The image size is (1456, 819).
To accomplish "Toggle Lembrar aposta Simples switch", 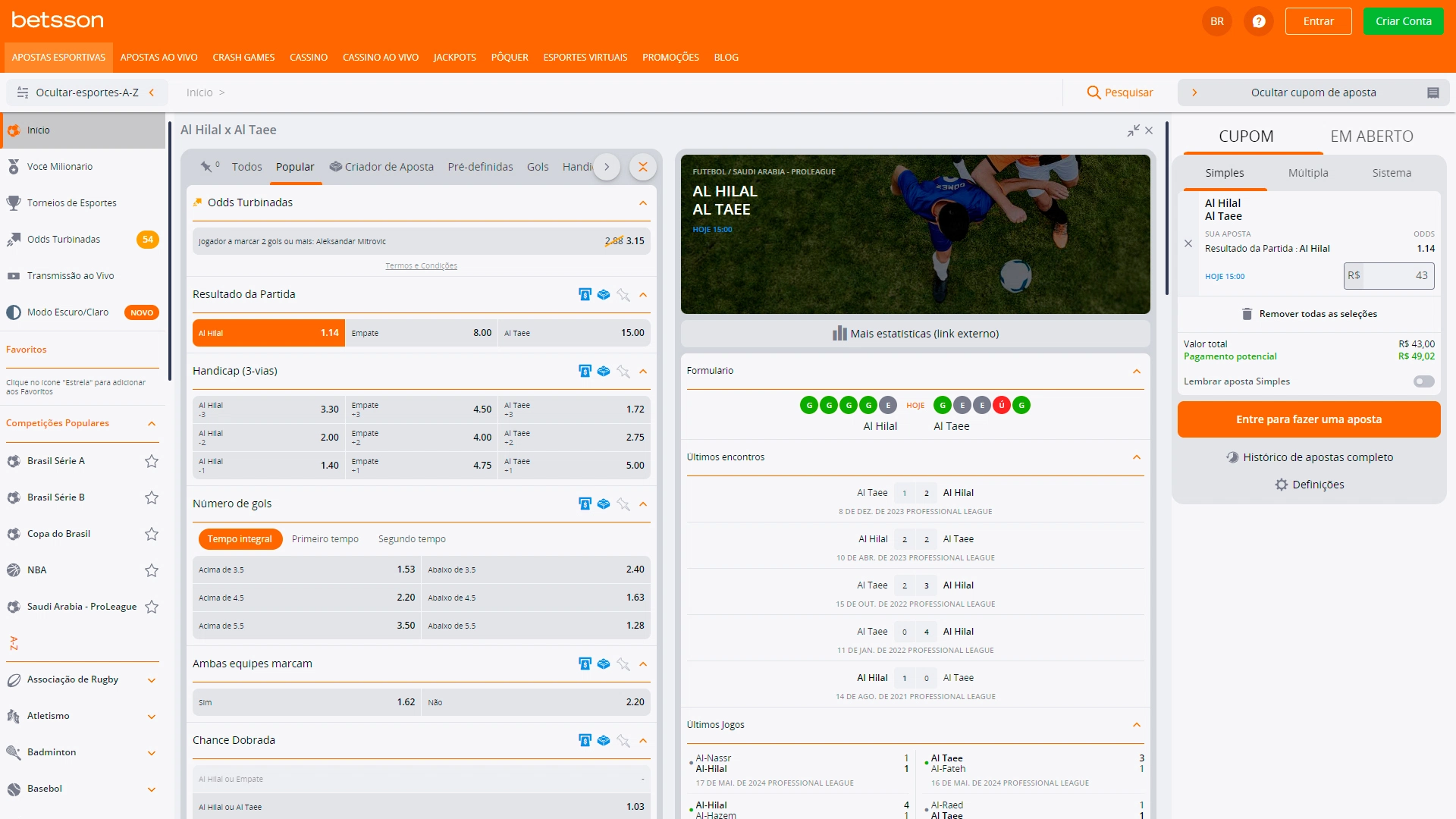I will 1423,381.
